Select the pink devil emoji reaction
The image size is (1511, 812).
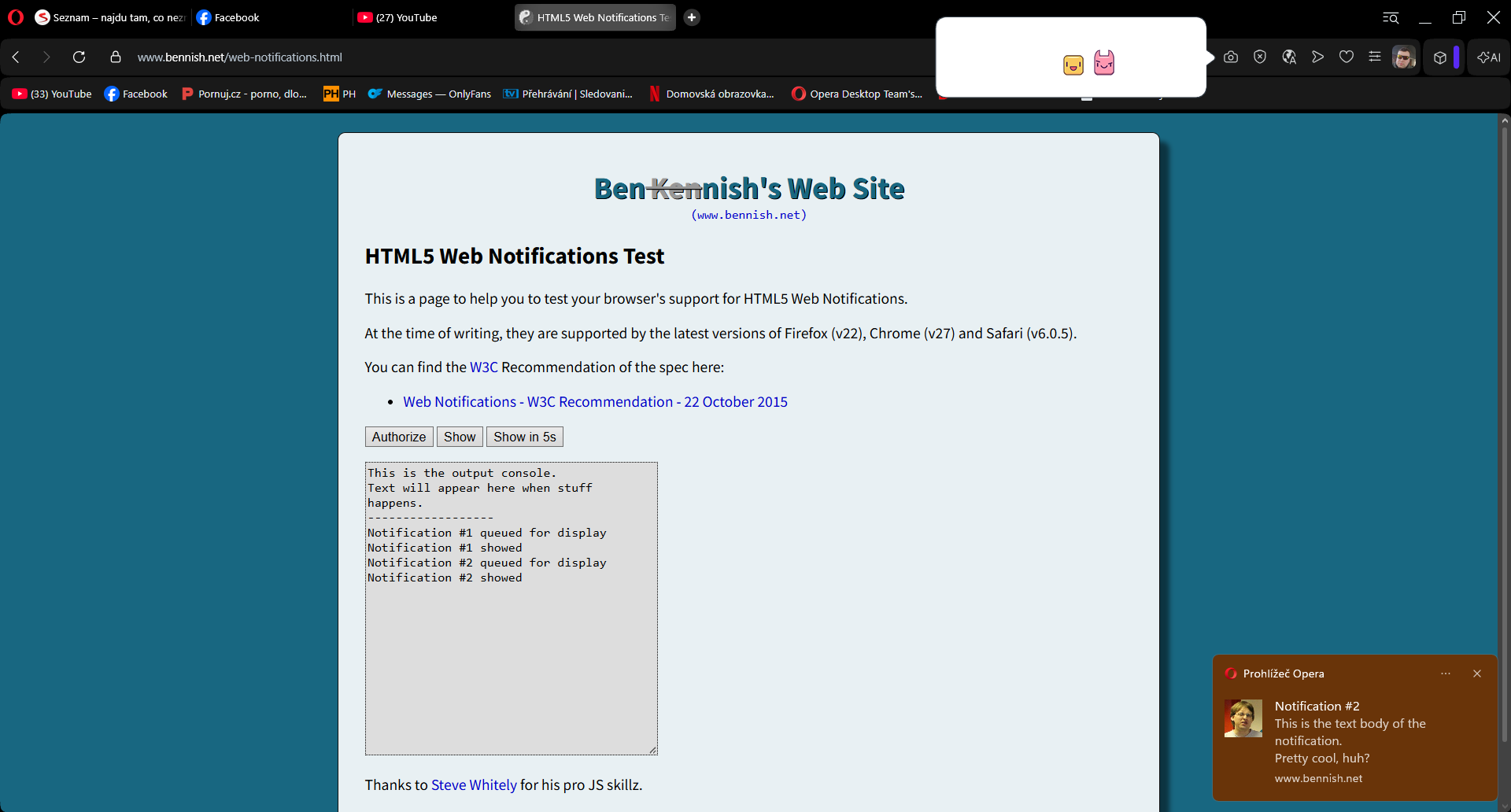click(1104, 62)
